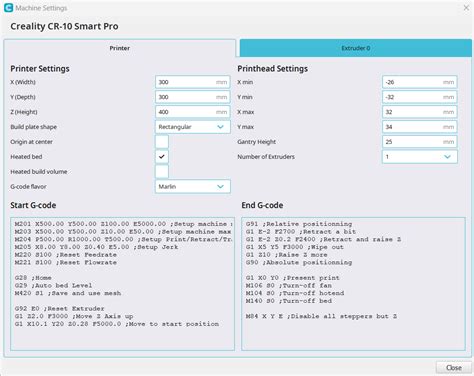This screenshot has width=474, height=376.
Task: Click the 'G1 Z2.0 F3000 ;Move Z Axis up' line
Action: (x=74, y=316)
